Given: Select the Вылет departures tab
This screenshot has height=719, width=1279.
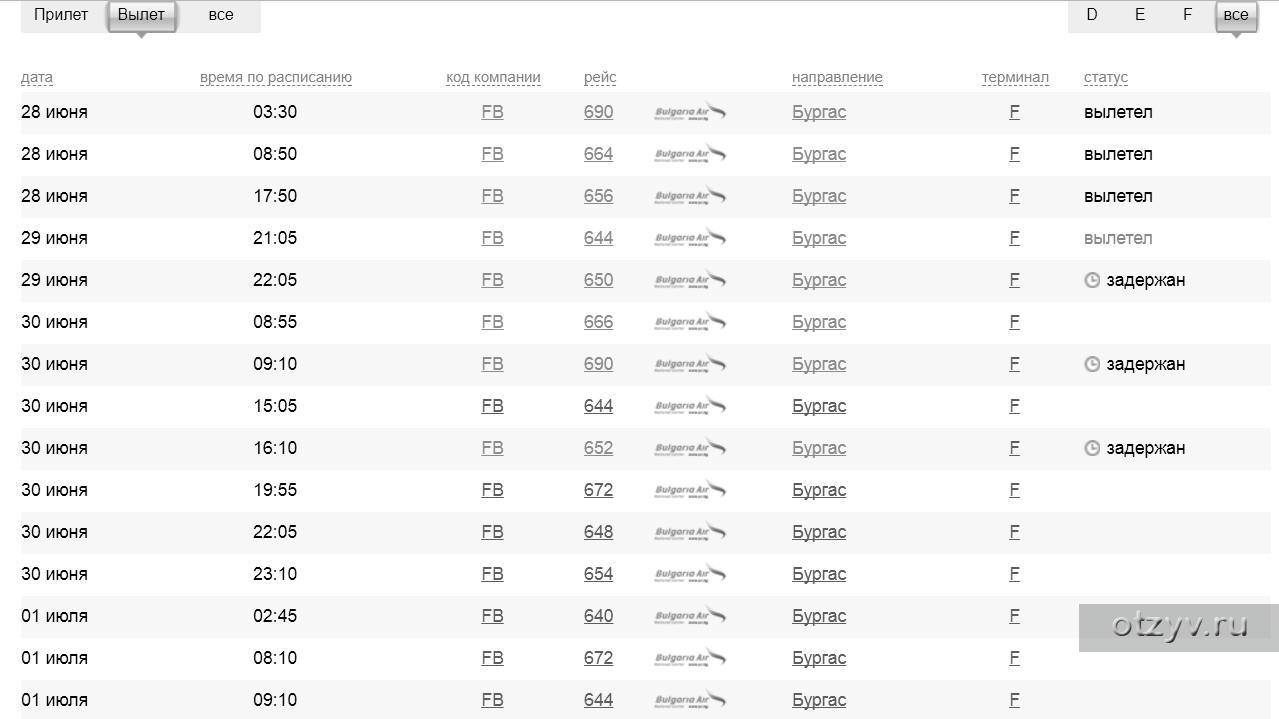Looking at the screenshot, I should (141, 15).
